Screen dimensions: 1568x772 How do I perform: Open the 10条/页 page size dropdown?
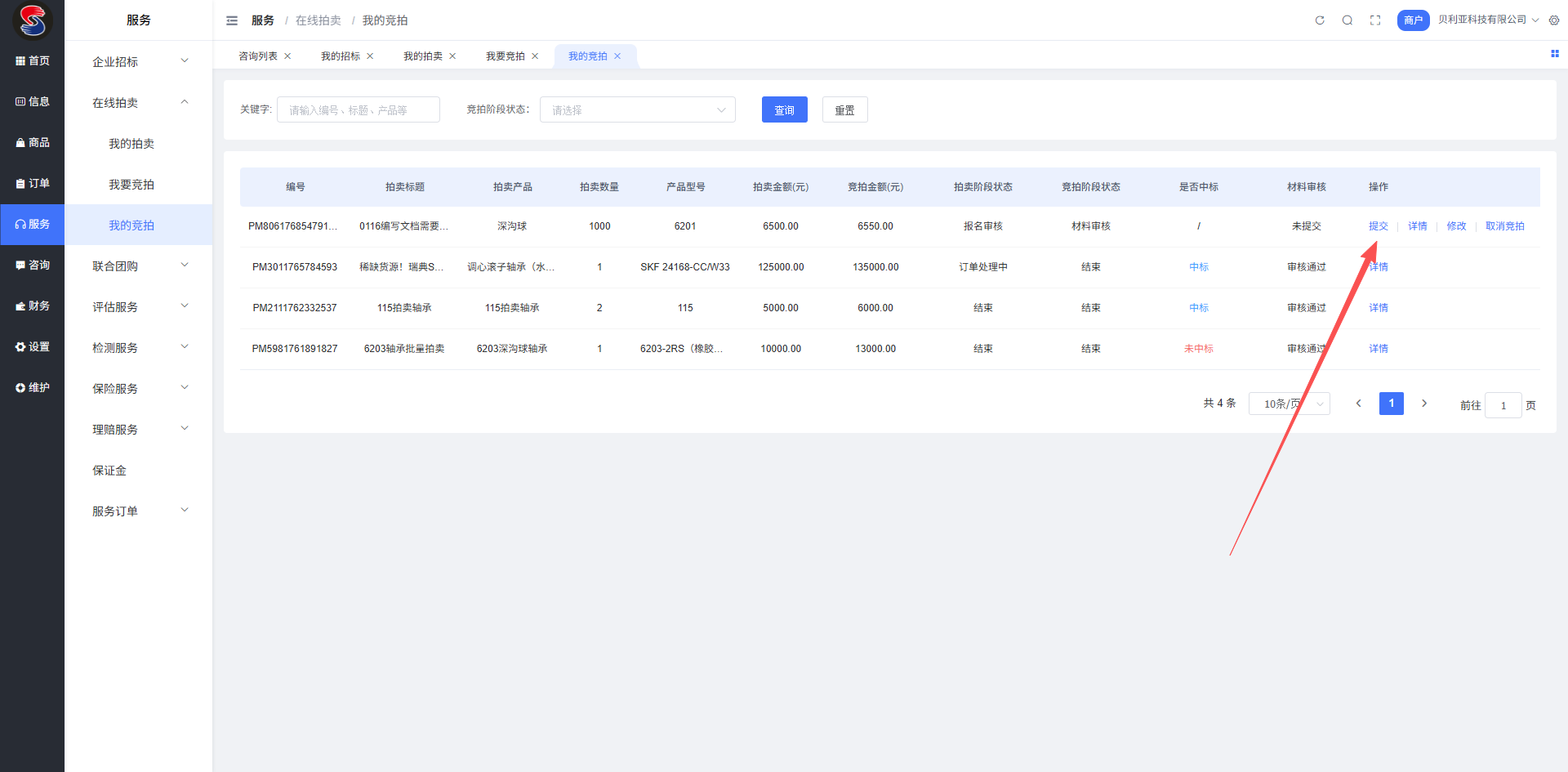[1289, 404]
